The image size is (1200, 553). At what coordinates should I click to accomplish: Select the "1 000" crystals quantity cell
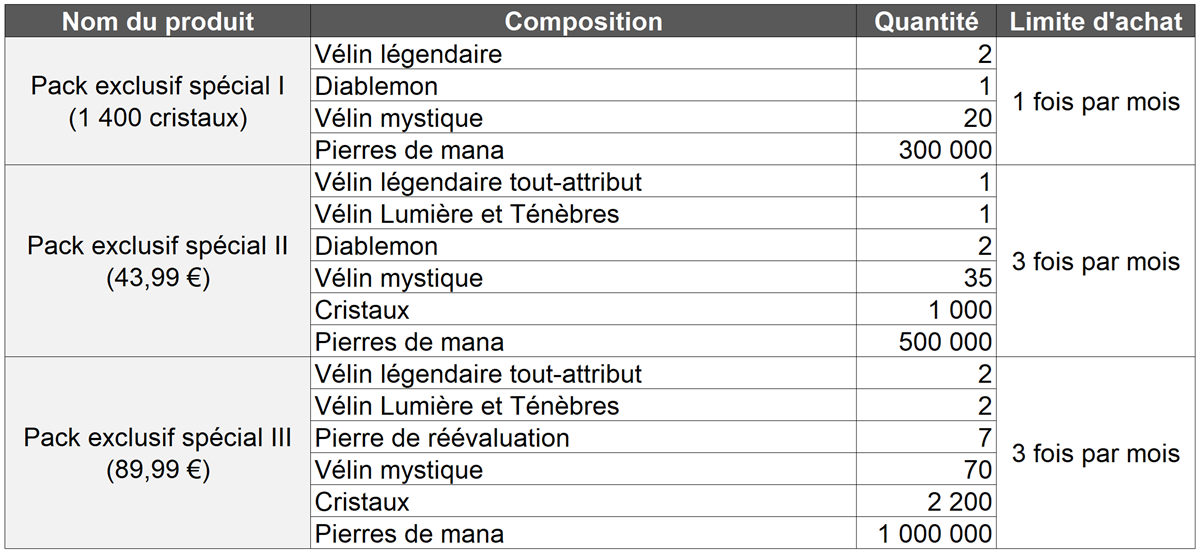pos(959,310)
